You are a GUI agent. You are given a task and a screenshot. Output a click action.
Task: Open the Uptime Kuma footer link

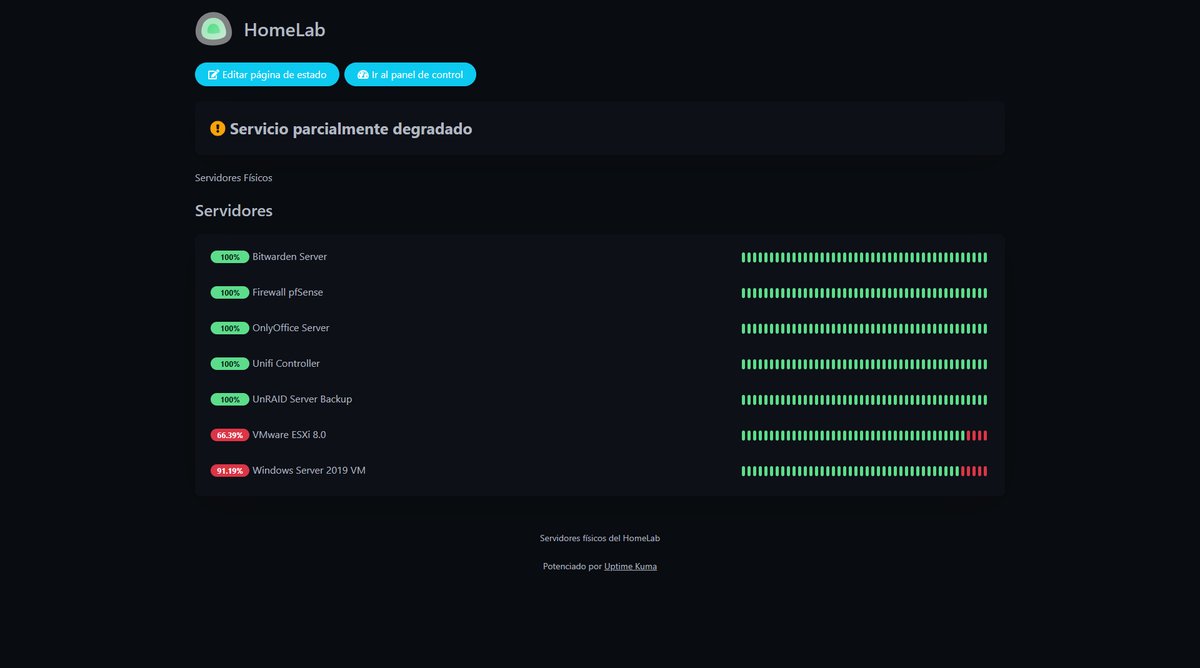click(630, 566)
